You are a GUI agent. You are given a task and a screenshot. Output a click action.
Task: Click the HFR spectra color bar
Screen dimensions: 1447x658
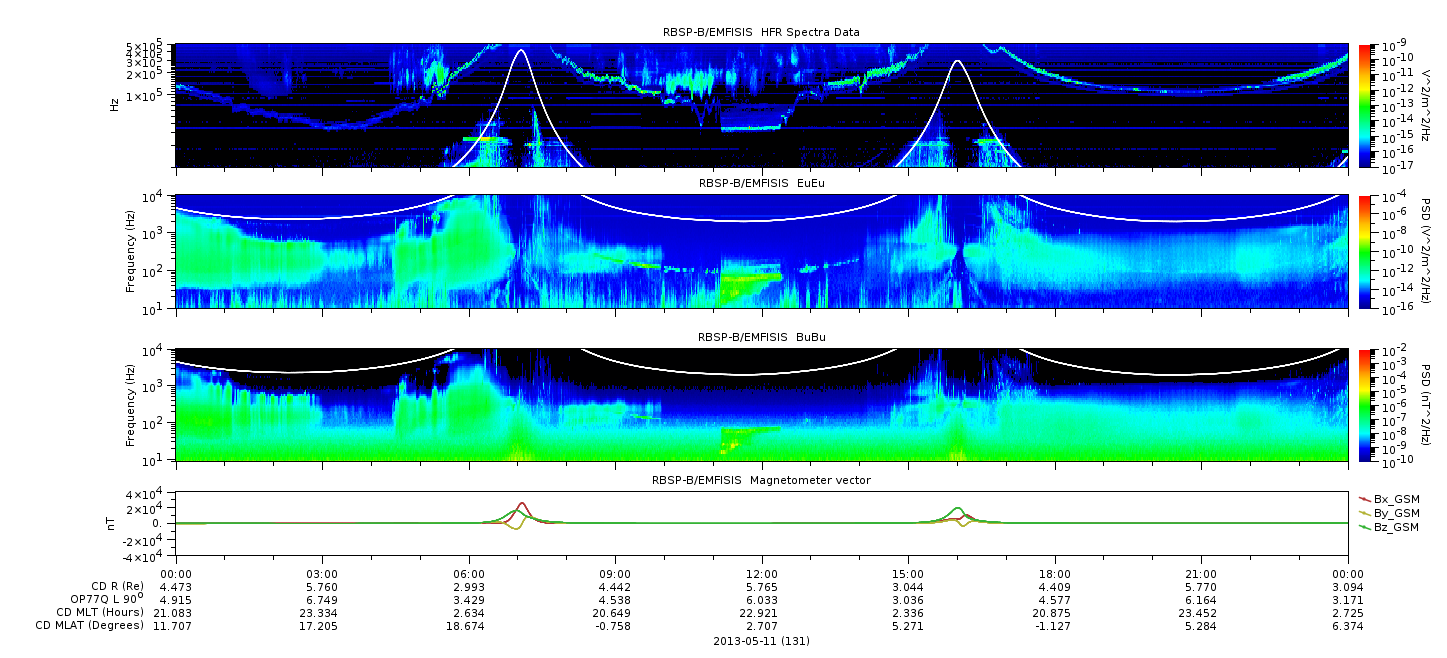point(1364,106)
